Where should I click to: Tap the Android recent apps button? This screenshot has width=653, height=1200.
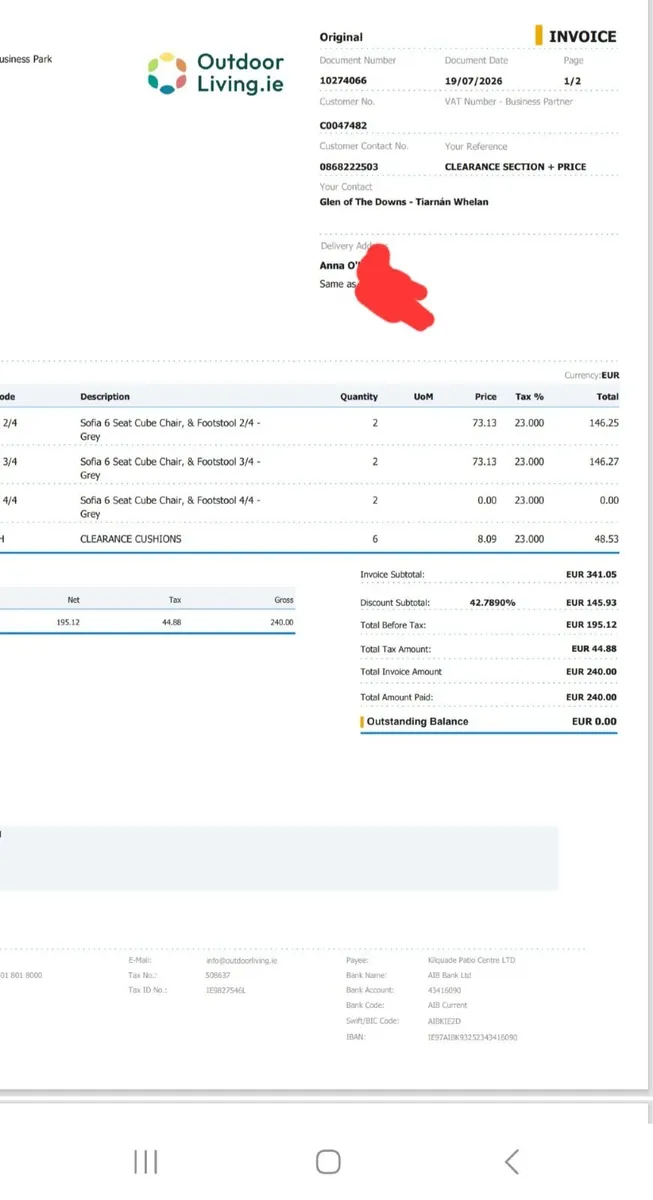click(x=146, y=1161)
